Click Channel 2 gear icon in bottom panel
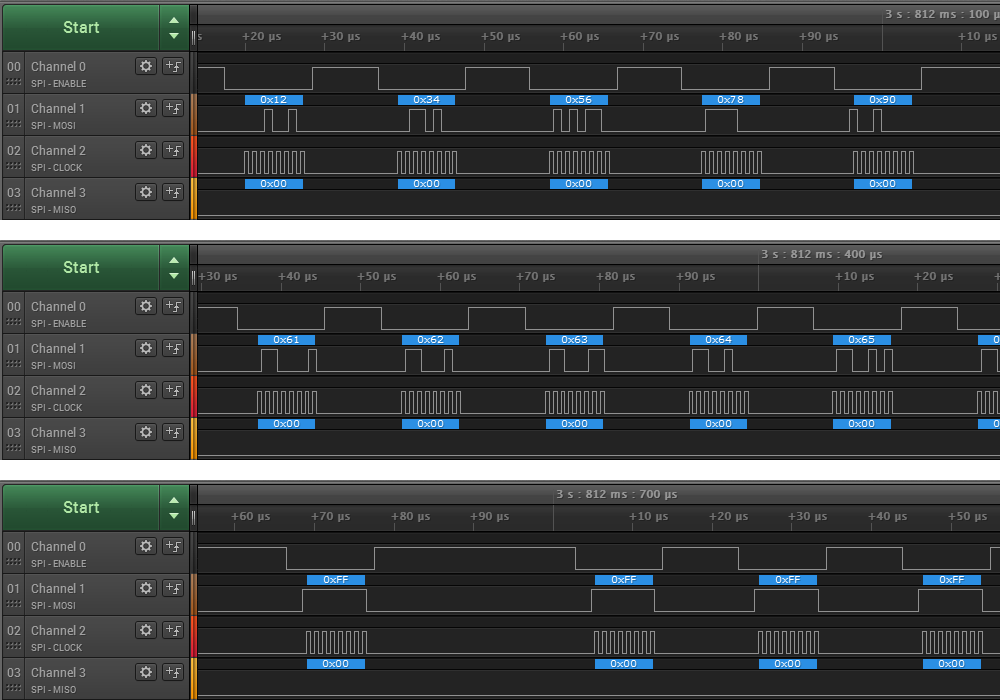 (x=146, y=630)
